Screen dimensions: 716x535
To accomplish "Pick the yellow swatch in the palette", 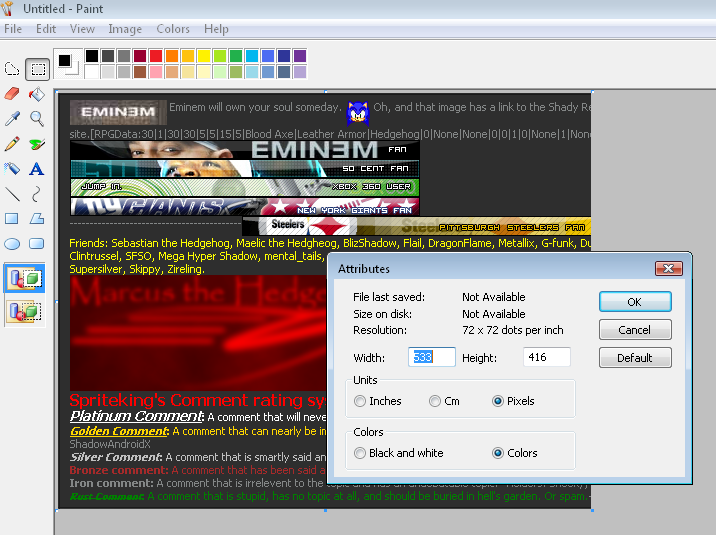I will [204, 56].
